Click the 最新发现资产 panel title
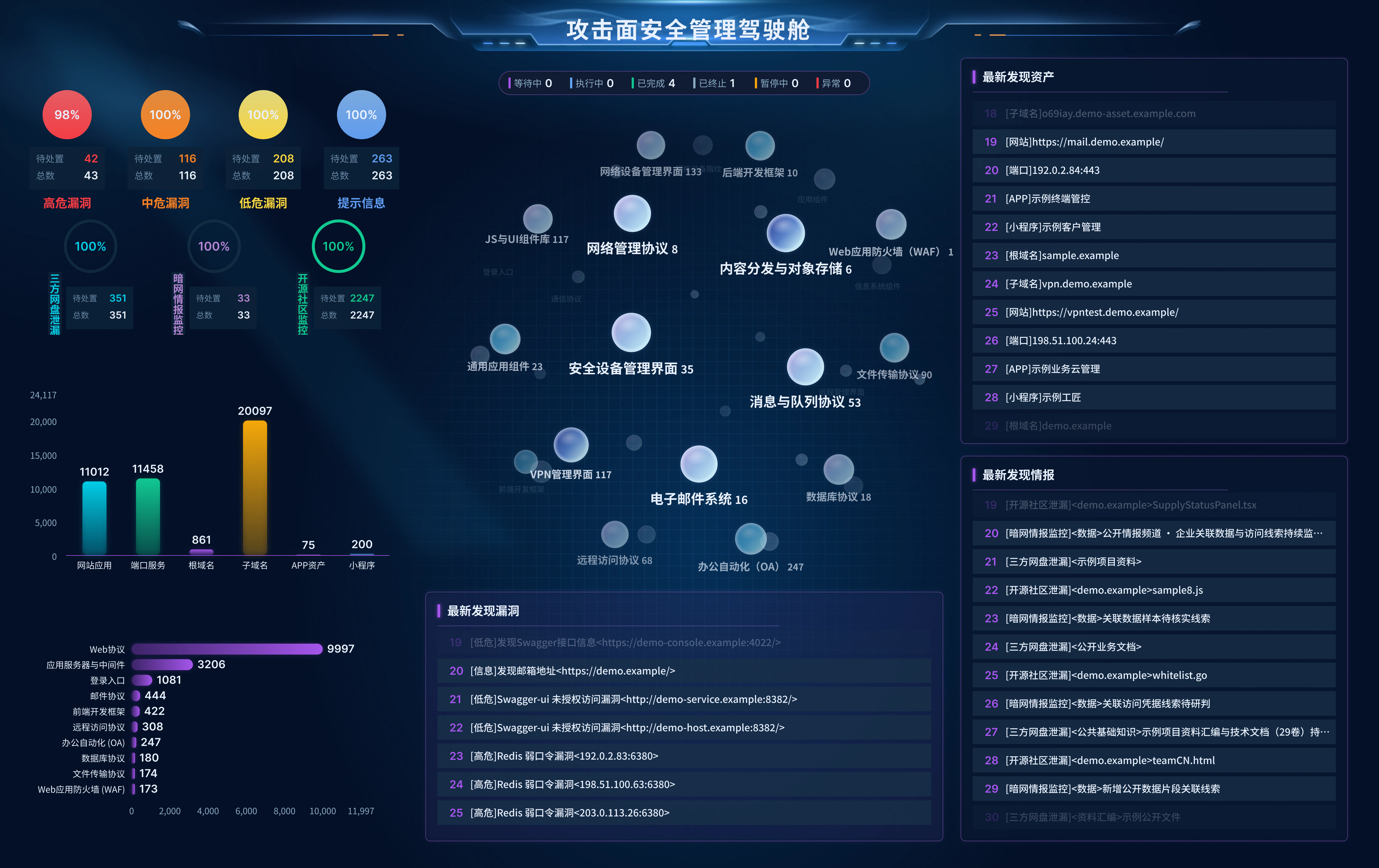This screenshot has height=868, width=1379. 1018,77
